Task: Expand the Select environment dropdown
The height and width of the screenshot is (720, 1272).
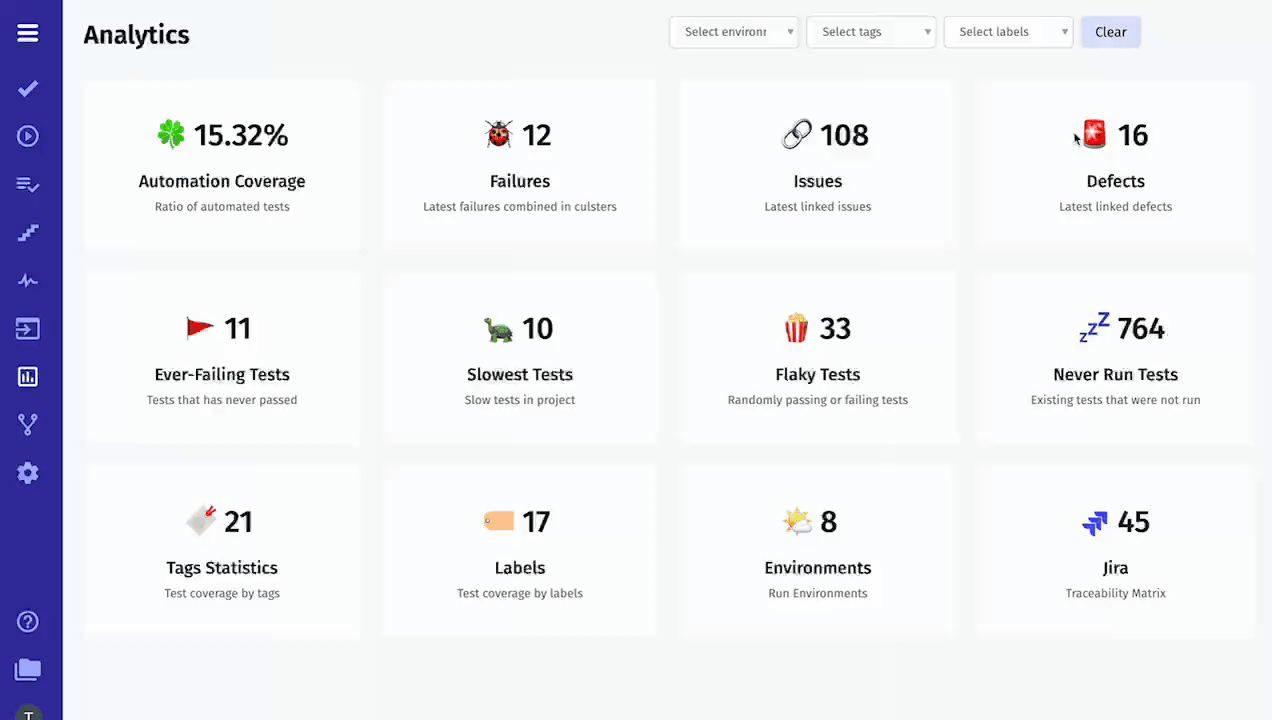Action: click(734, 32)
